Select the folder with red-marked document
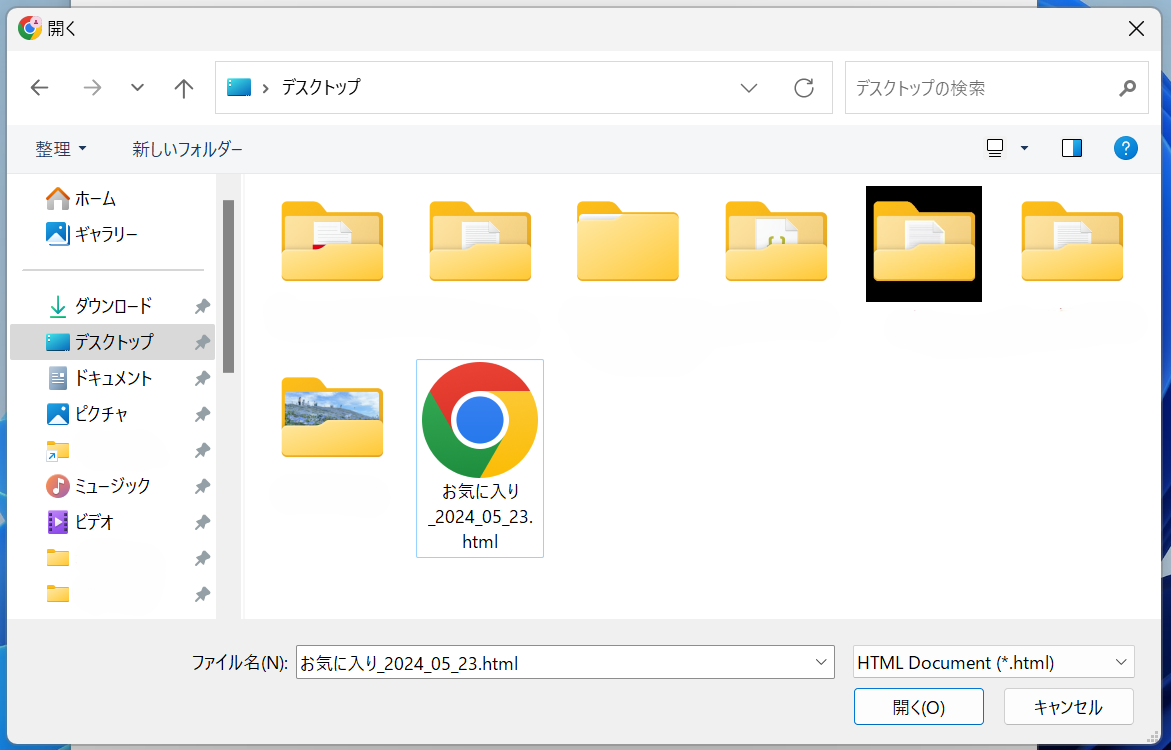The height and width of the screenshot is (750, 1171). (x=332, y=241)
